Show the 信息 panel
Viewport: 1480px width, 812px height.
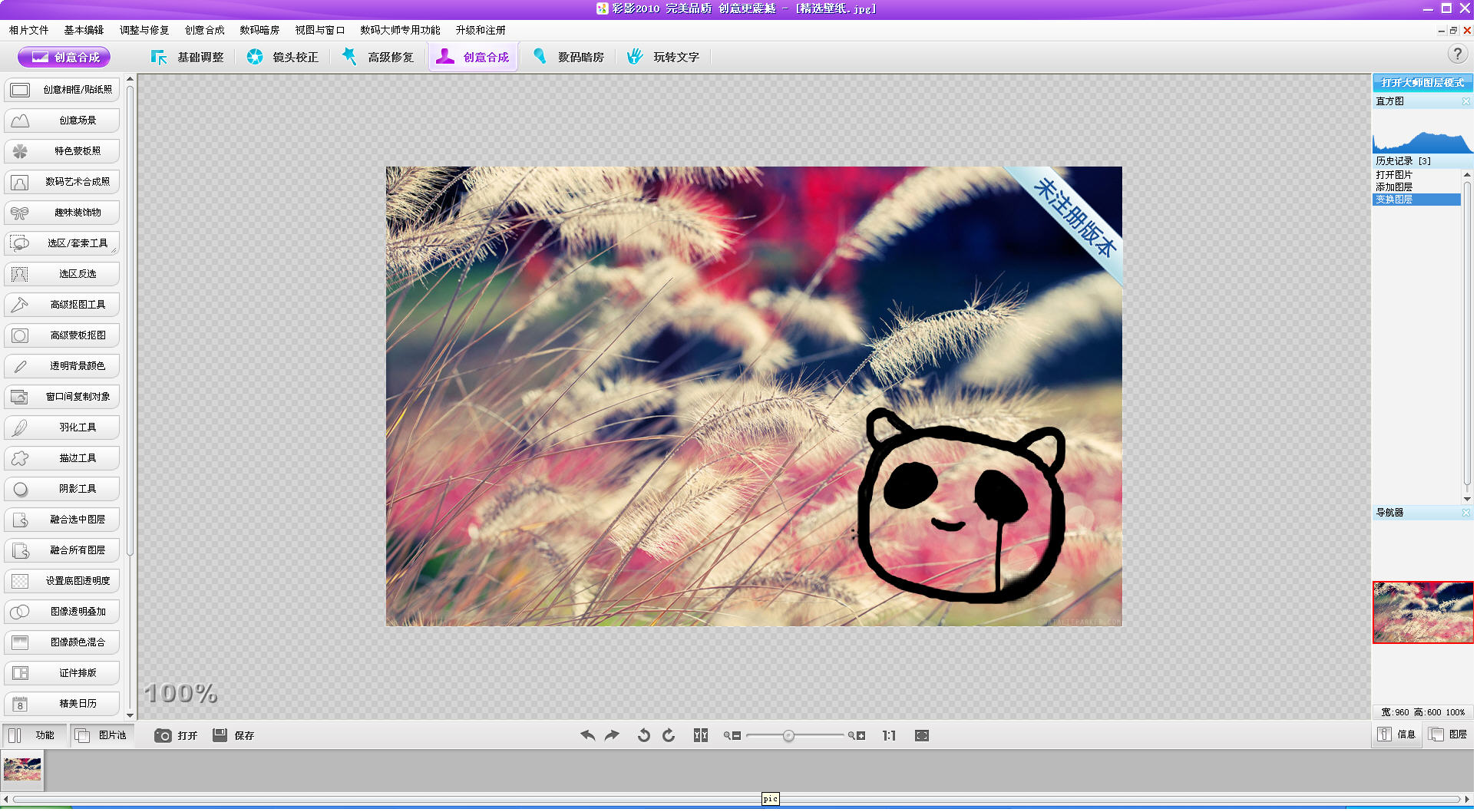(1396, 734)
